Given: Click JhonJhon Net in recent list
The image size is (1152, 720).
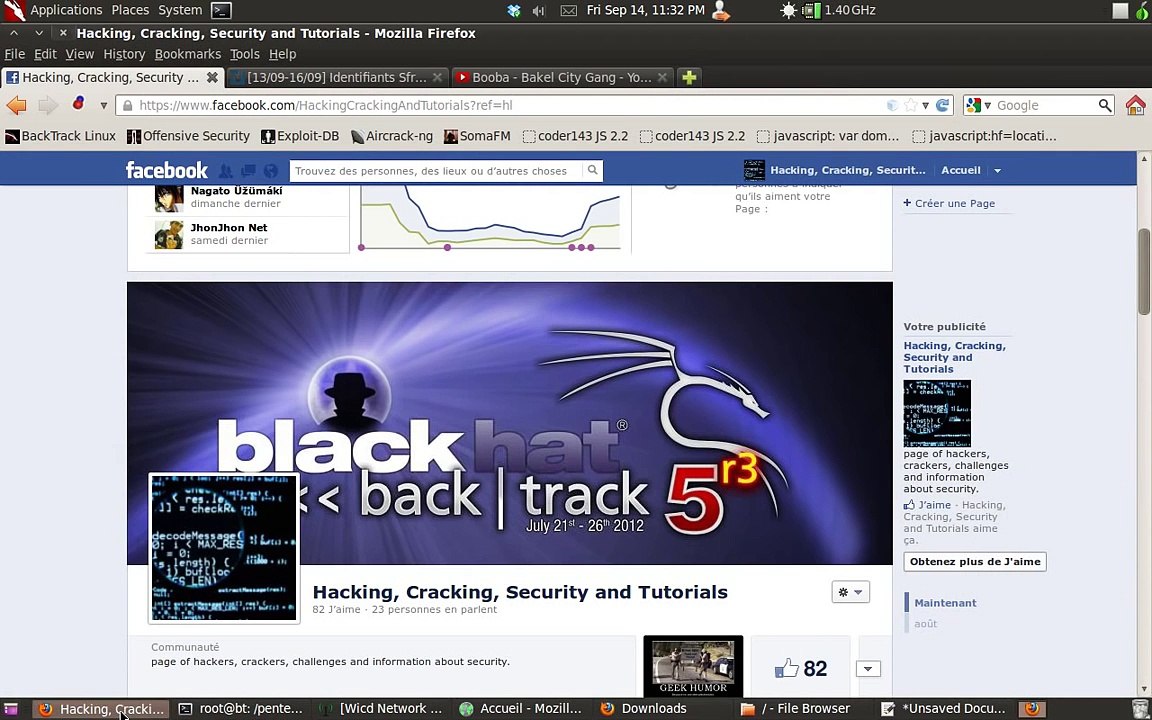Looking at the screenshot, I should click(228, 228).
